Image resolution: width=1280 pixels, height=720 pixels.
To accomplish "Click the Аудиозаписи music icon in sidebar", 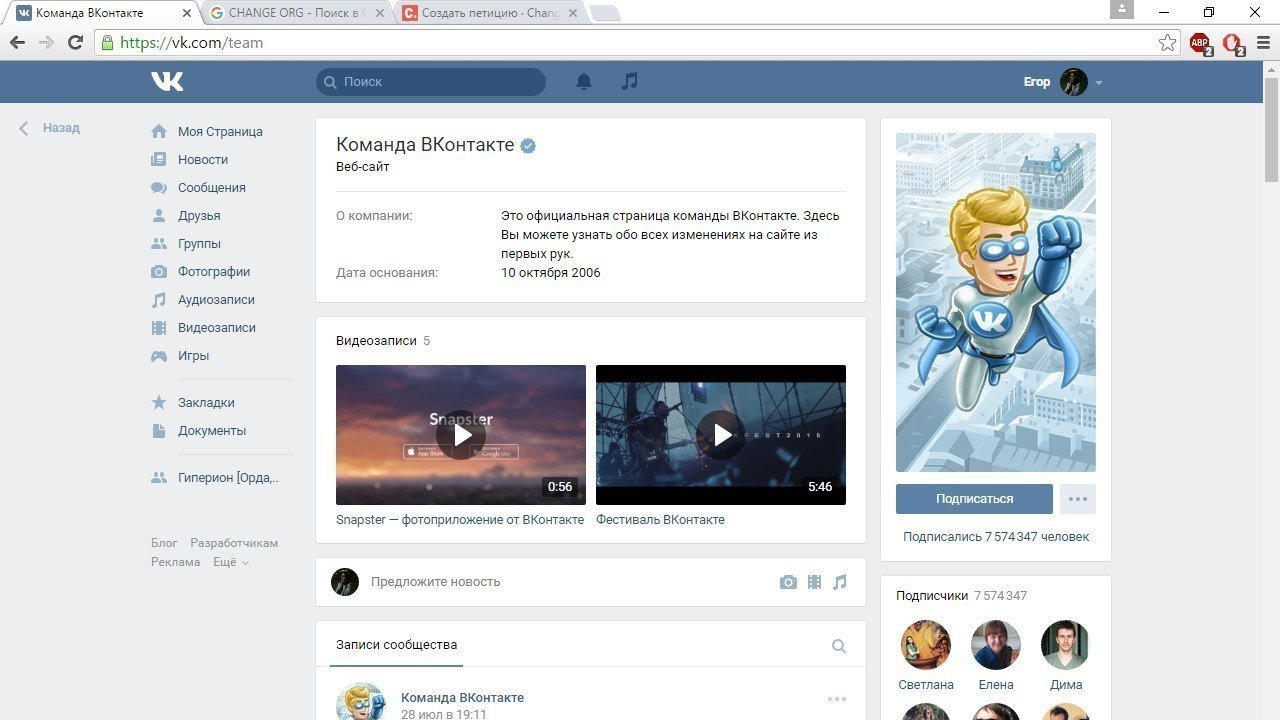I will (158, 299).
